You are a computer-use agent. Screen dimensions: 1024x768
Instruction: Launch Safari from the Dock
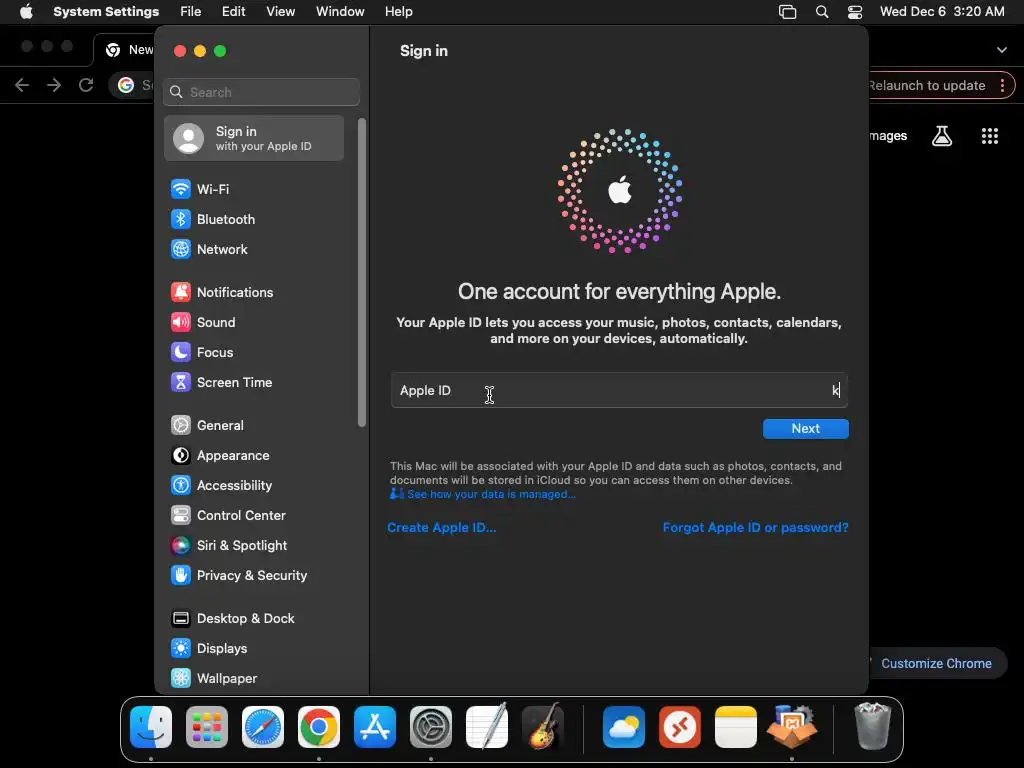click(x=263, y=727)
